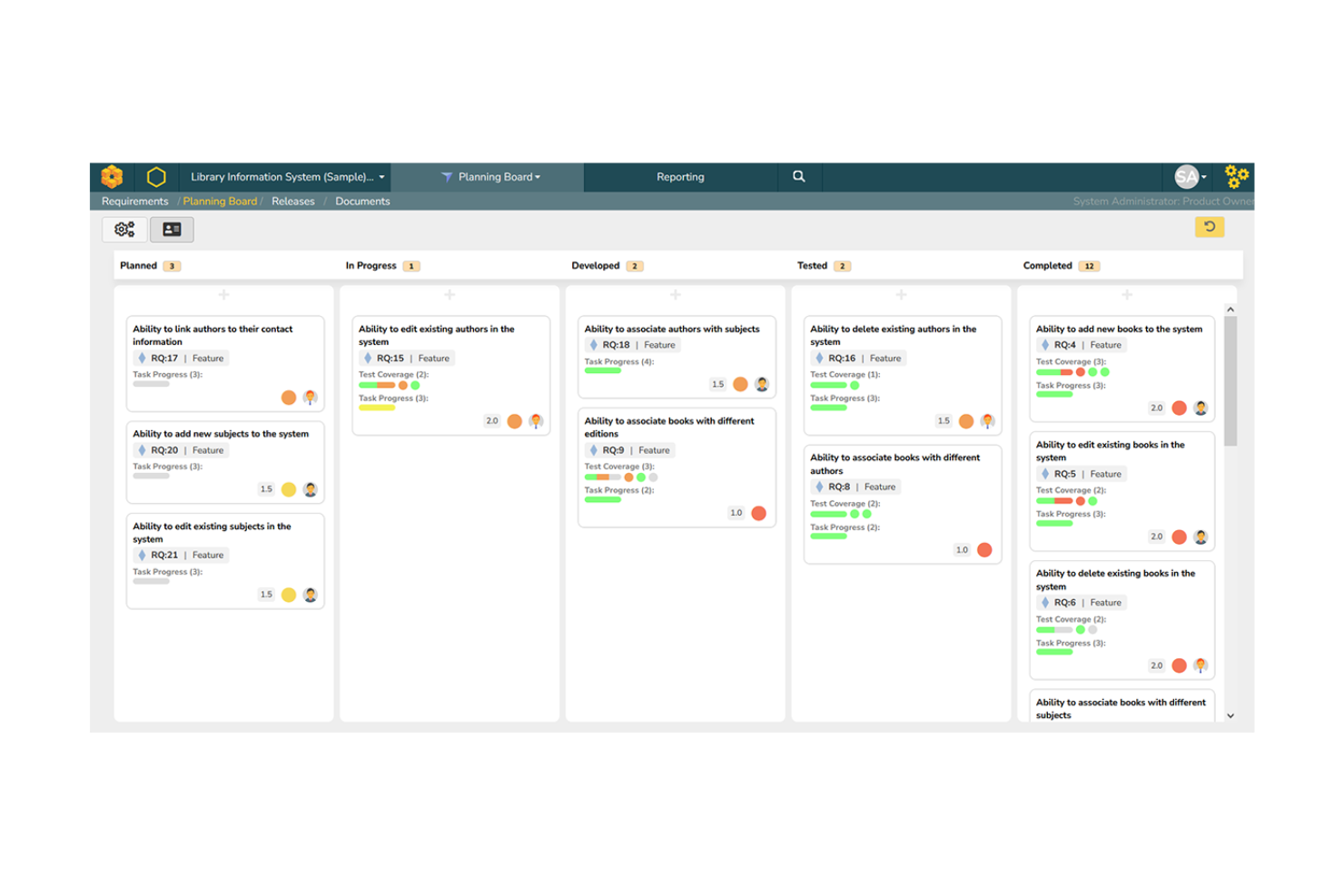
Task: Click the yellow workspace hexagon icon
Action: tap(156, 177)
